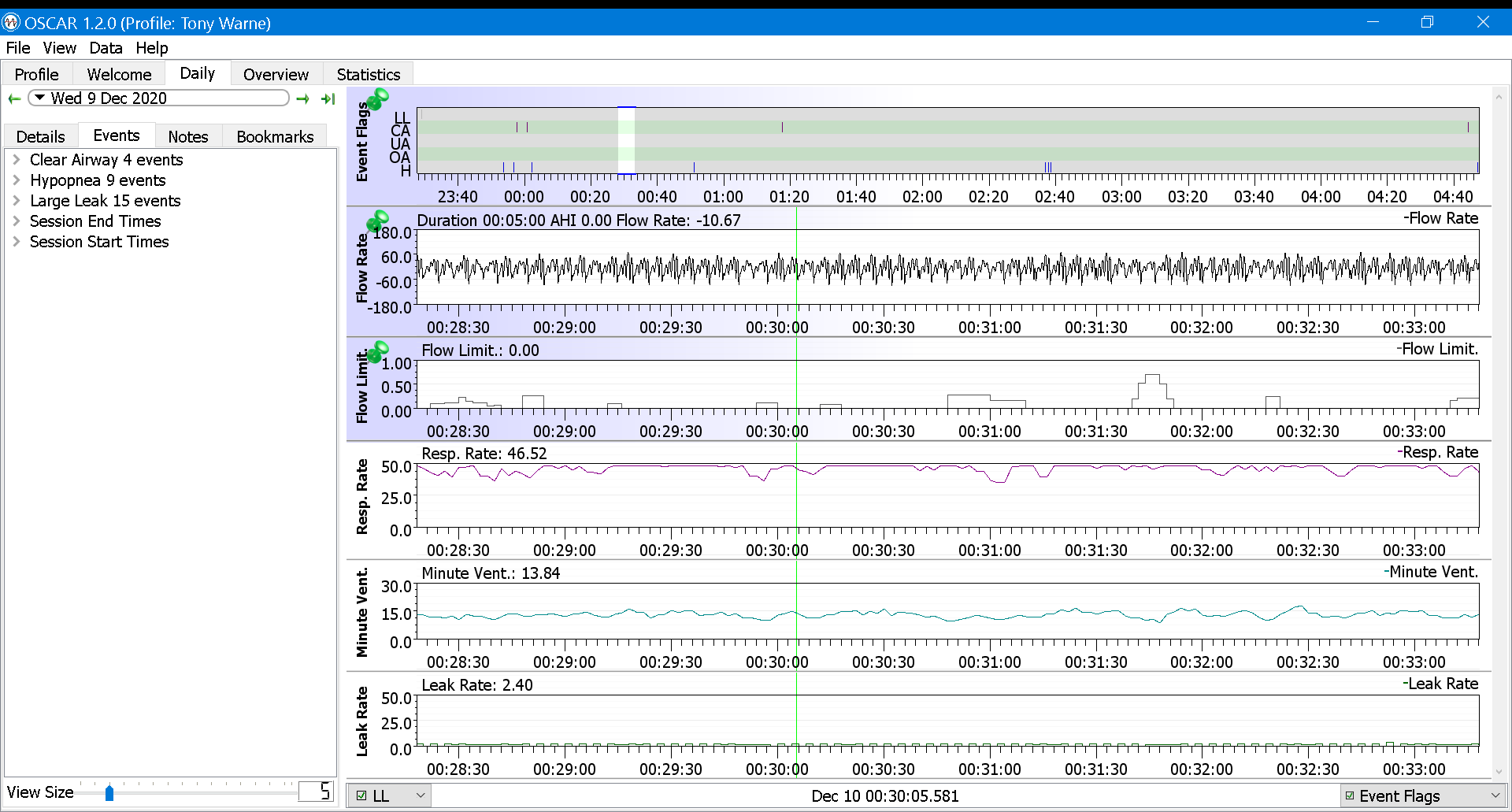This screenshot has width=1512, height=812.
Task: Go to previous day with left green arrow
Action: point(14,98)
